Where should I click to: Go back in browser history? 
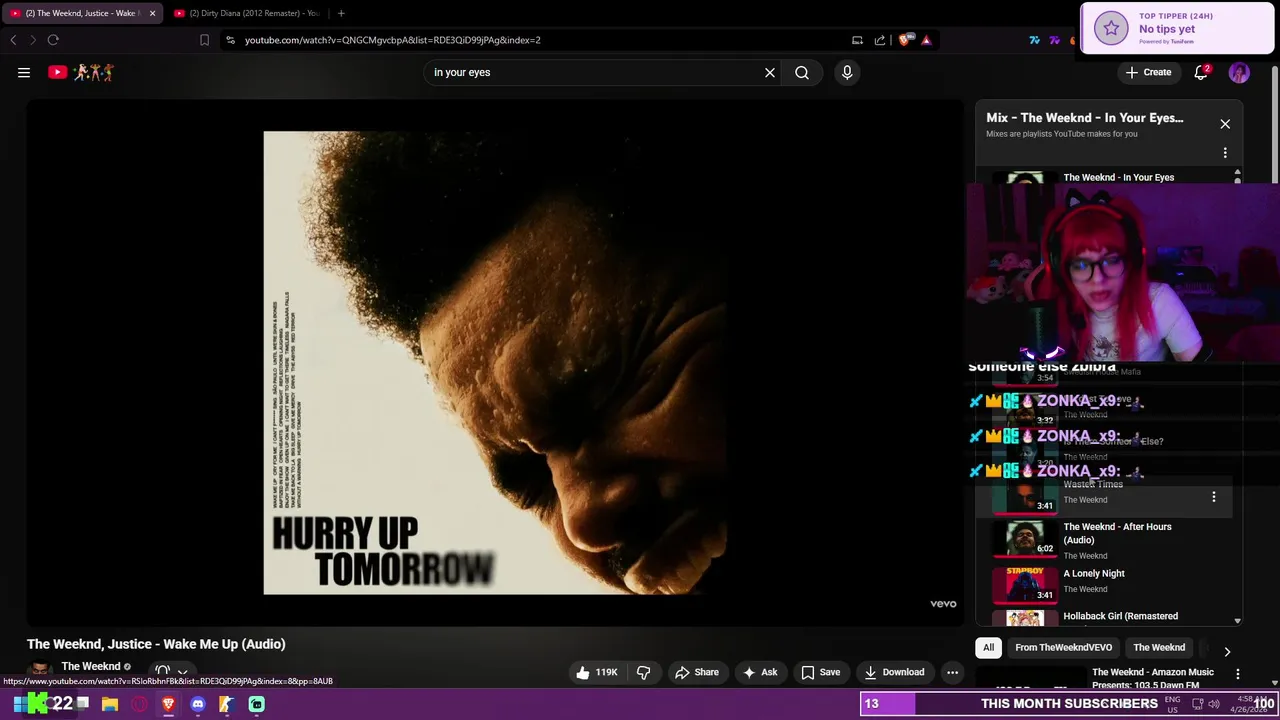click(x=13, y=40)
